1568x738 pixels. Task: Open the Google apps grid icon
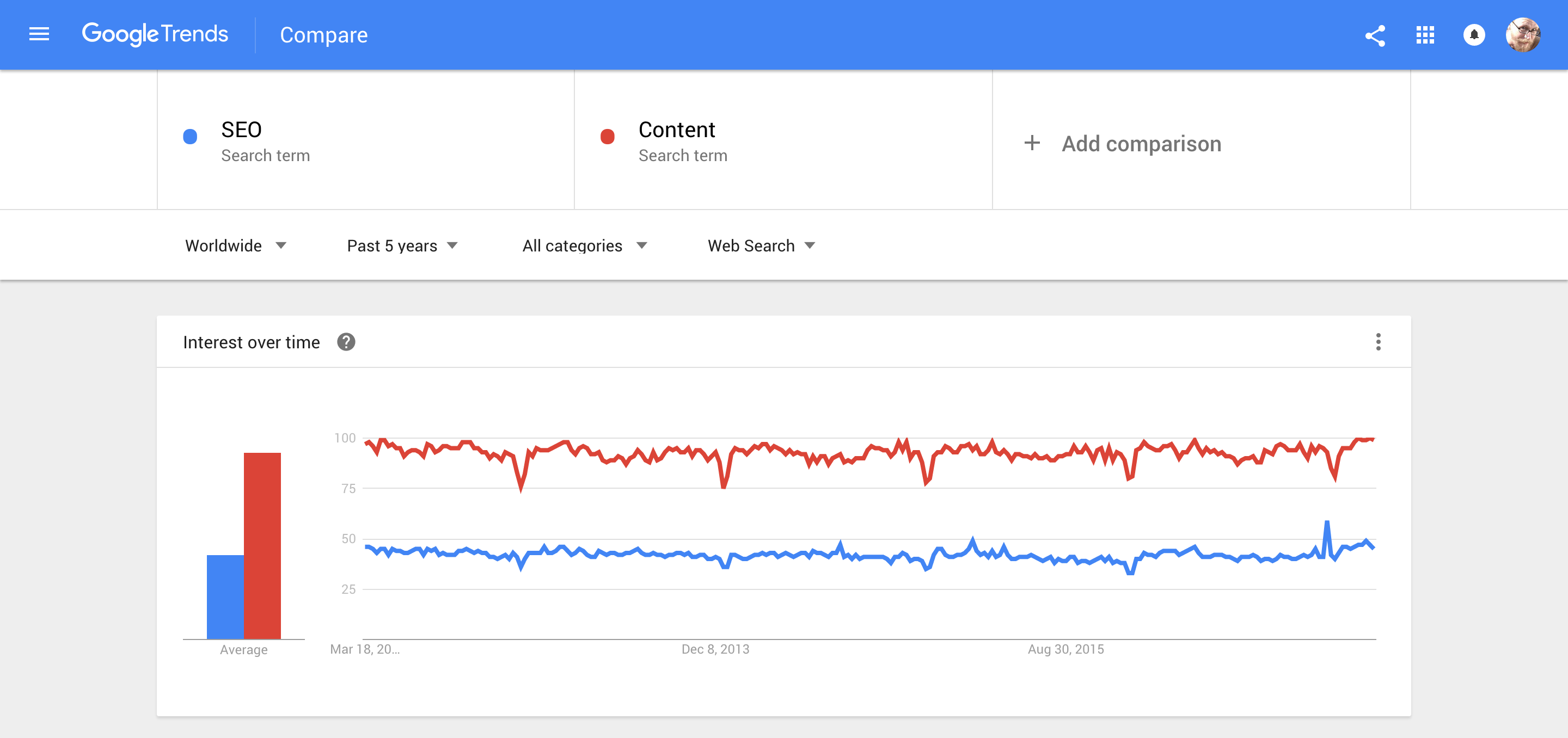(1424, 35)
